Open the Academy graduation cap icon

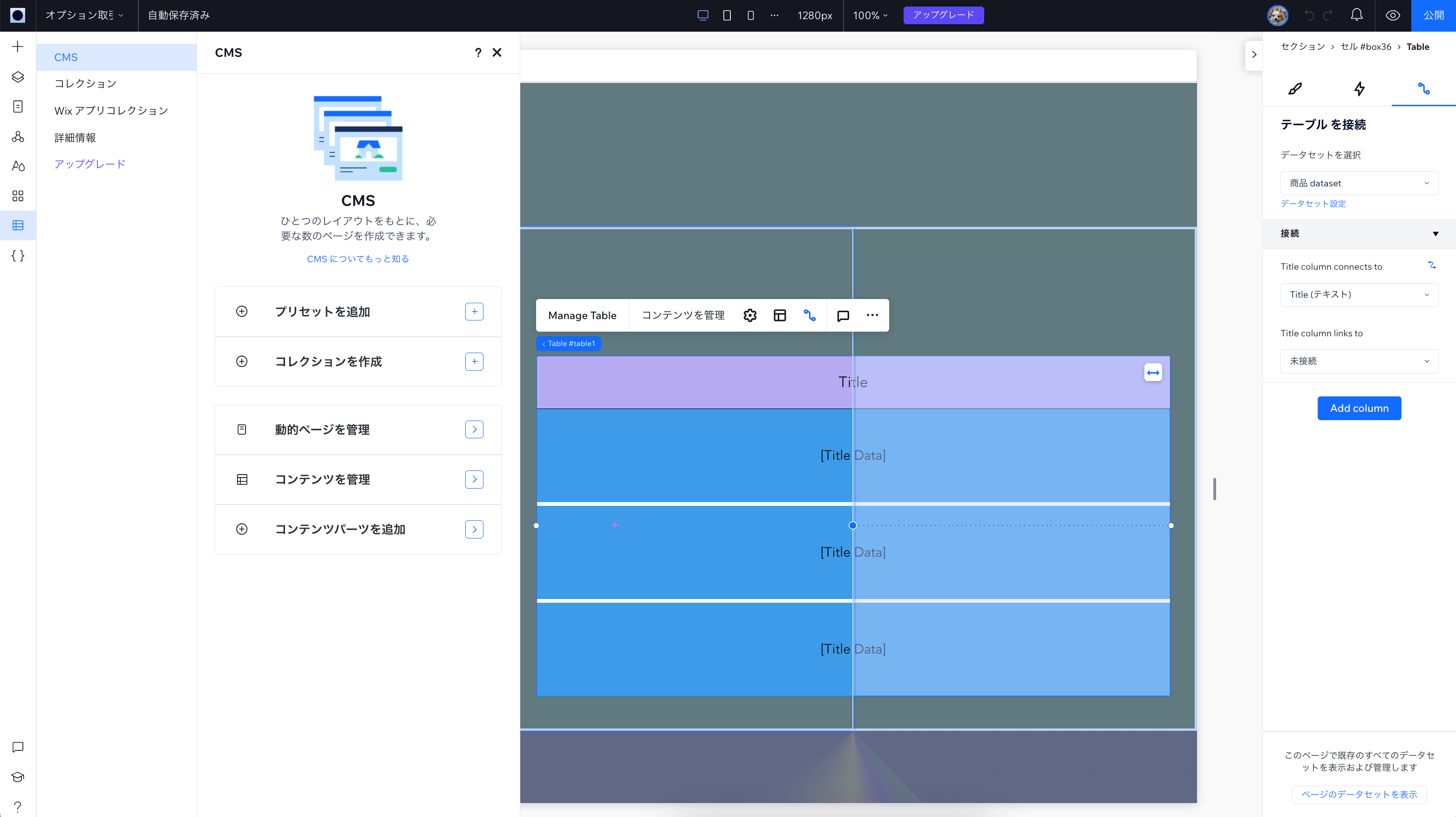point(18,777)
